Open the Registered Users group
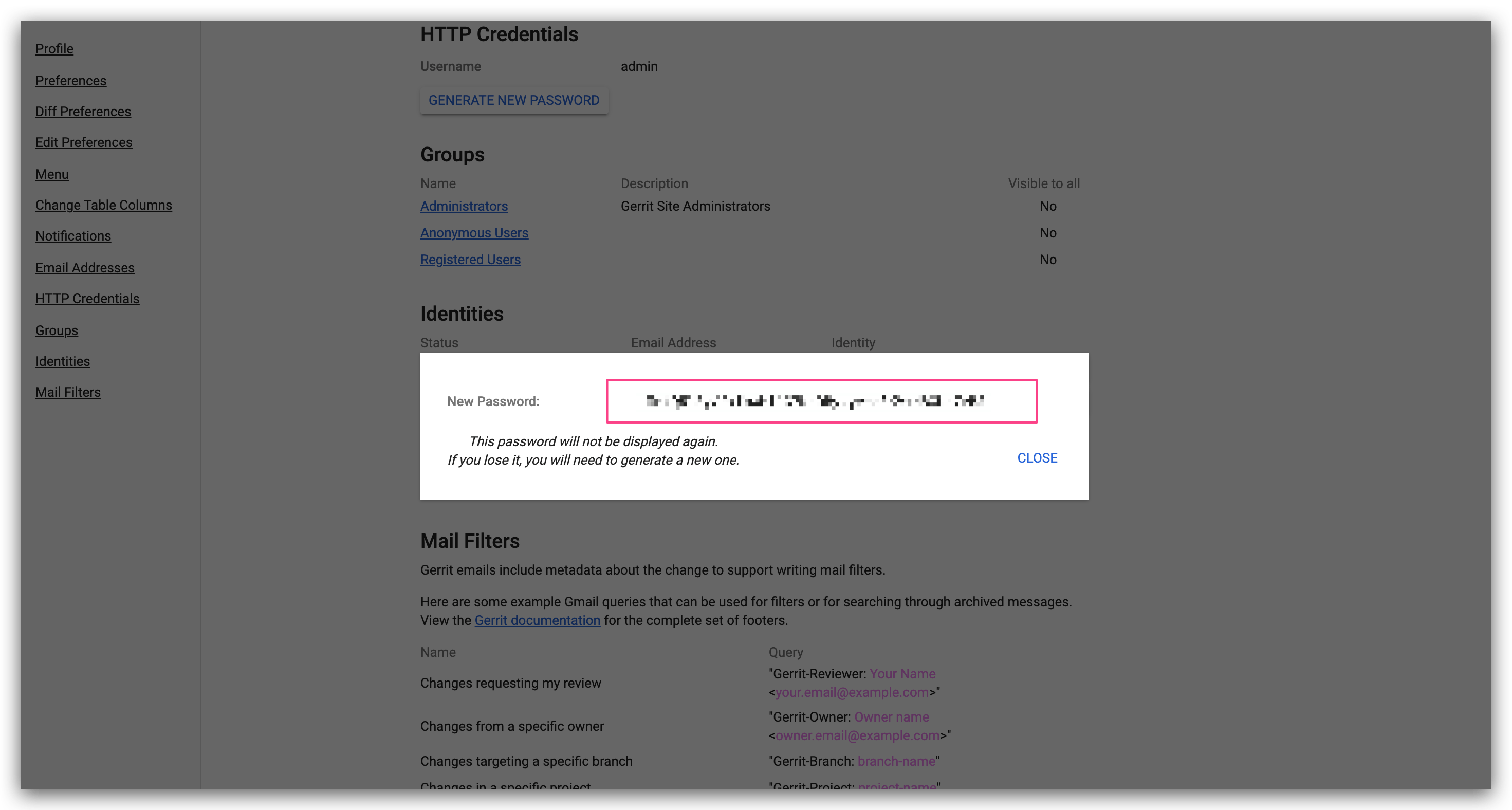This screenshot has height=810, width=1512. [x=470, y=260]
